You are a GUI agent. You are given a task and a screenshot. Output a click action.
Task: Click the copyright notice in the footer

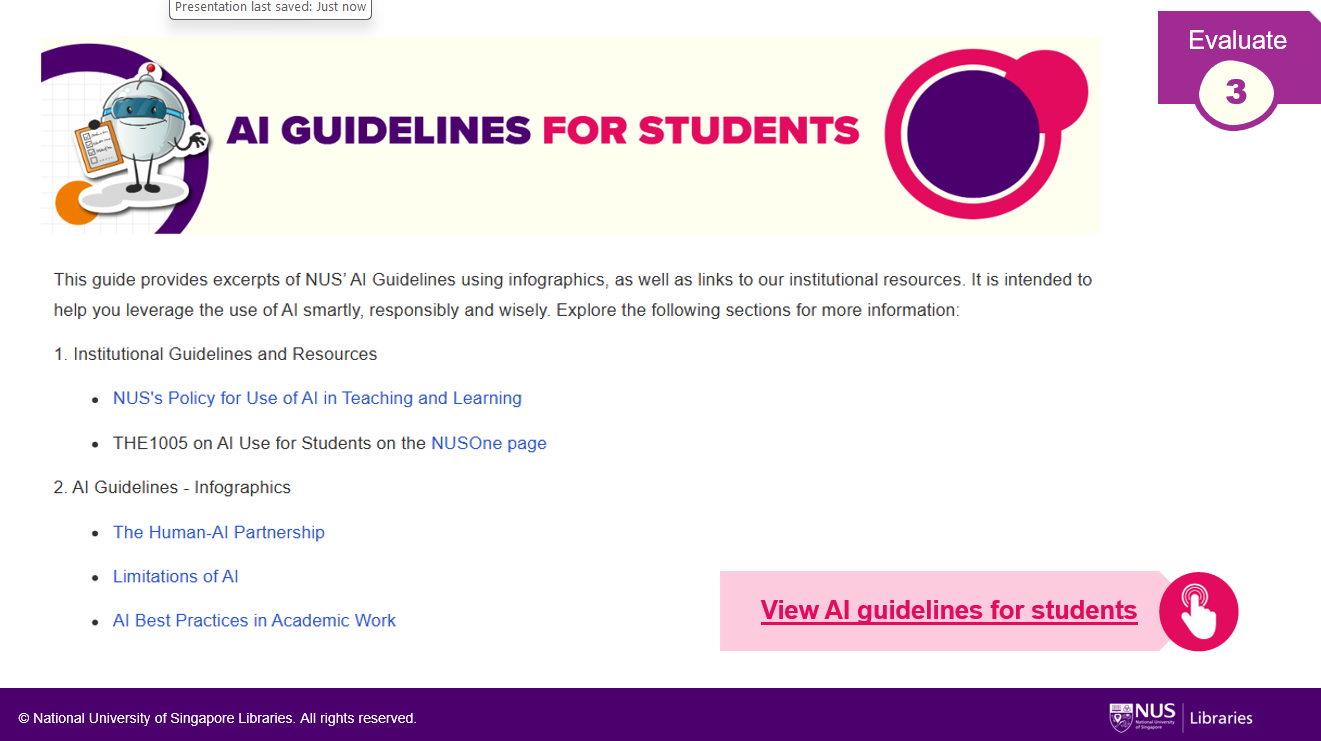pos(217,718)
